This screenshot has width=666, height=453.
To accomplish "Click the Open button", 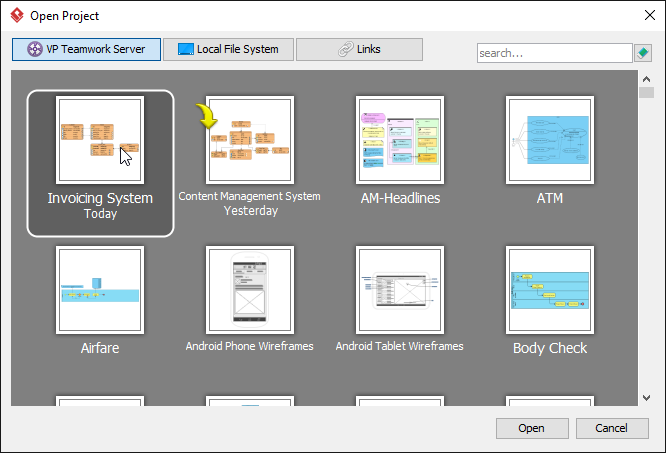I will tap(532, 428).
